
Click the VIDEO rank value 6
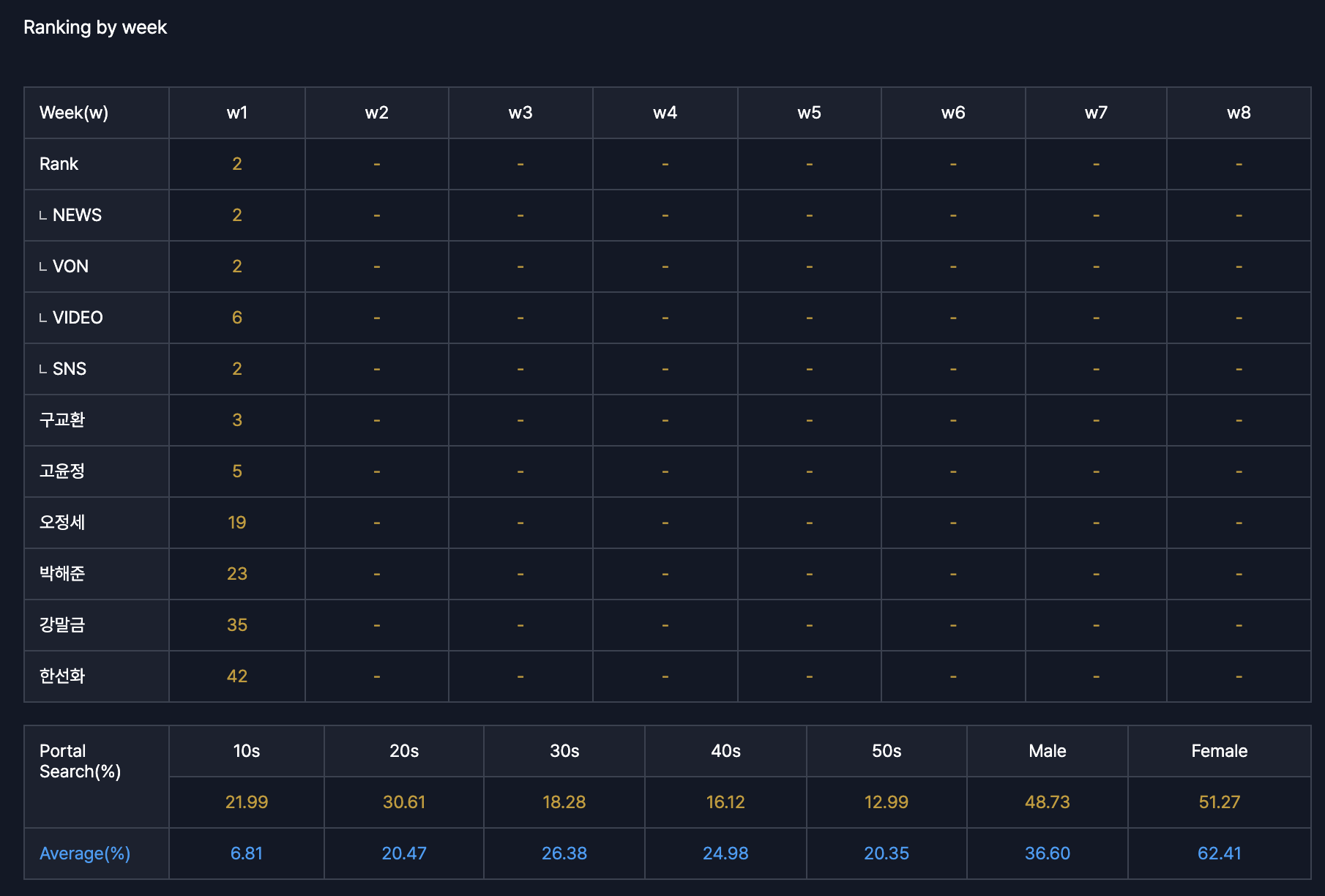[x=236, y=318]
